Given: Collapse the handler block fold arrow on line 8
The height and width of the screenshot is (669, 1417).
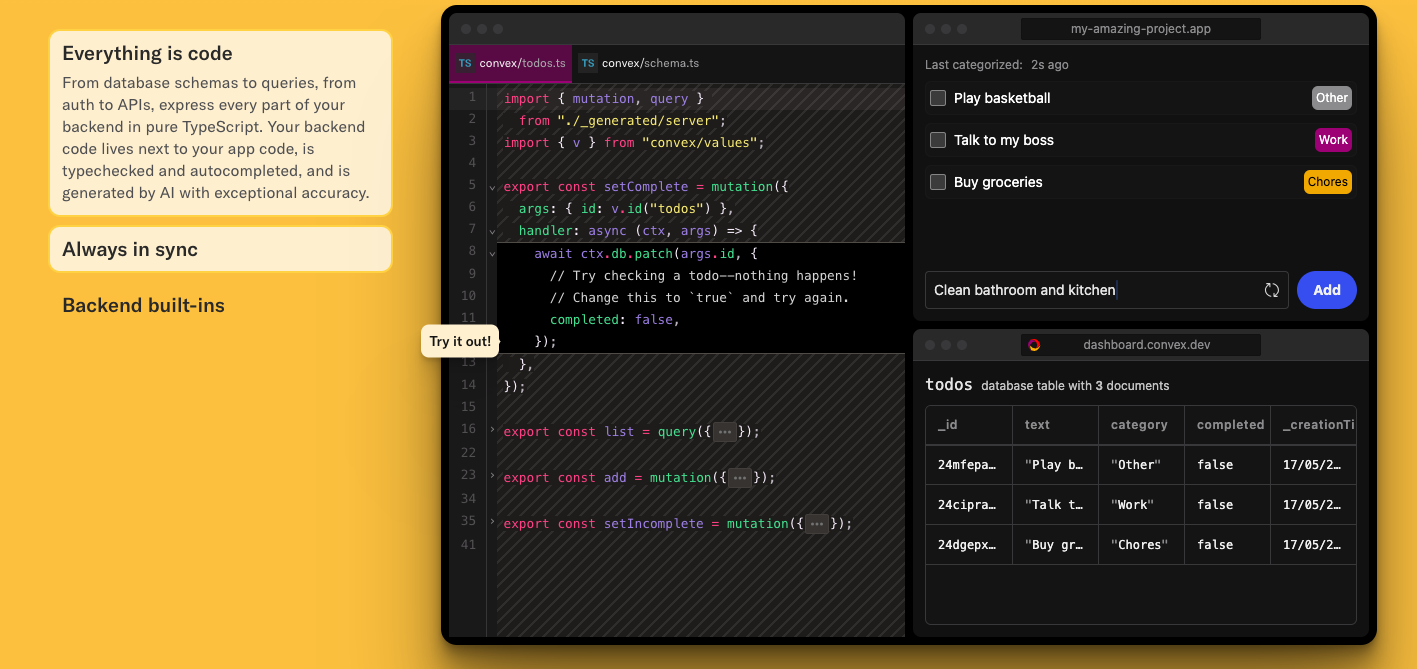Looking at the screenshot, I should (492, 253).
